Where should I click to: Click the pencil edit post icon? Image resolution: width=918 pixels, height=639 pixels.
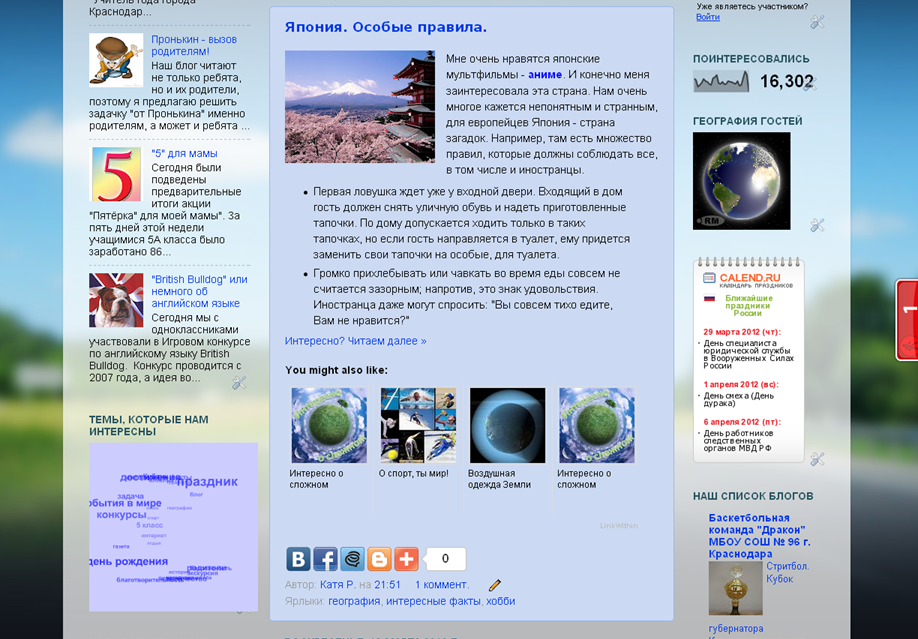[x=495, y=585]
